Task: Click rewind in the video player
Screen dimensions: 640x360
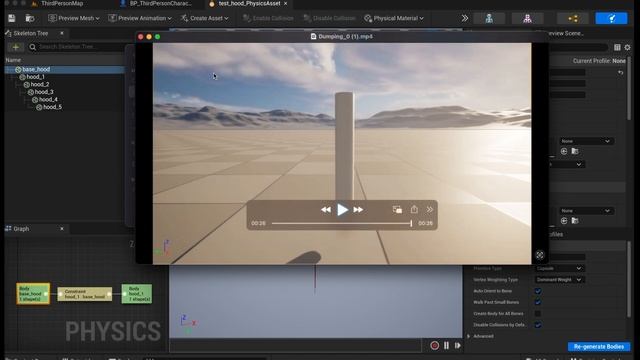Action: click(x=325, y=210)
